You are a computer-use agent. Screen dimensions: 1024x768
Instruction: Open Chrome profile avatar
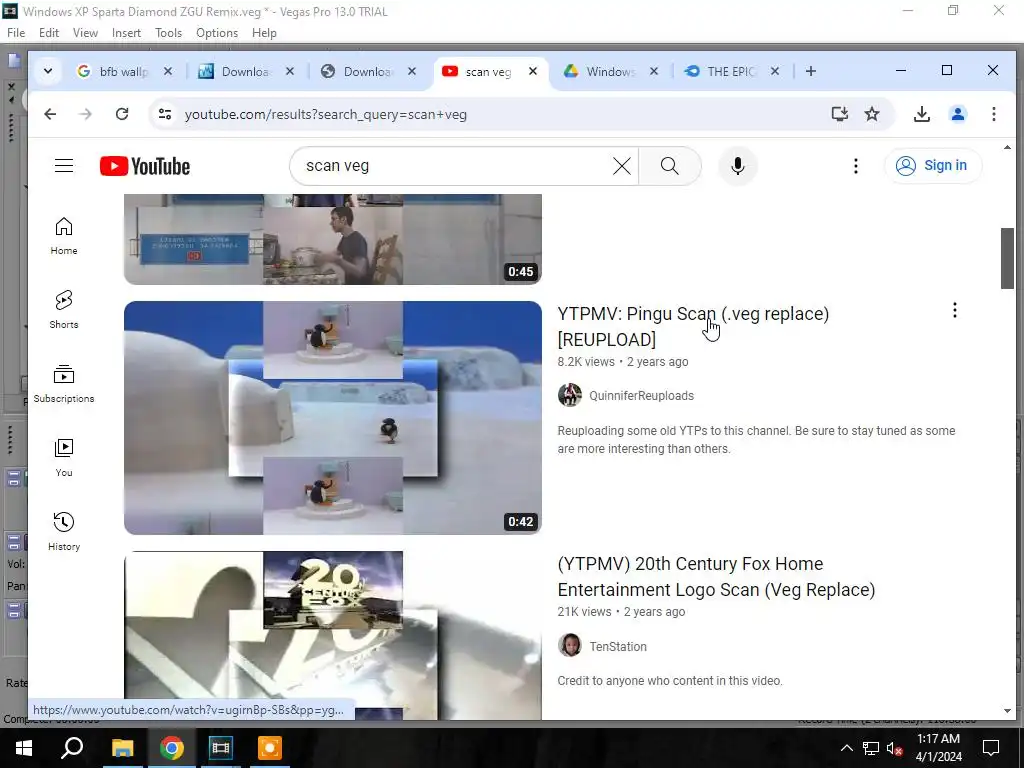coord(958,114)
